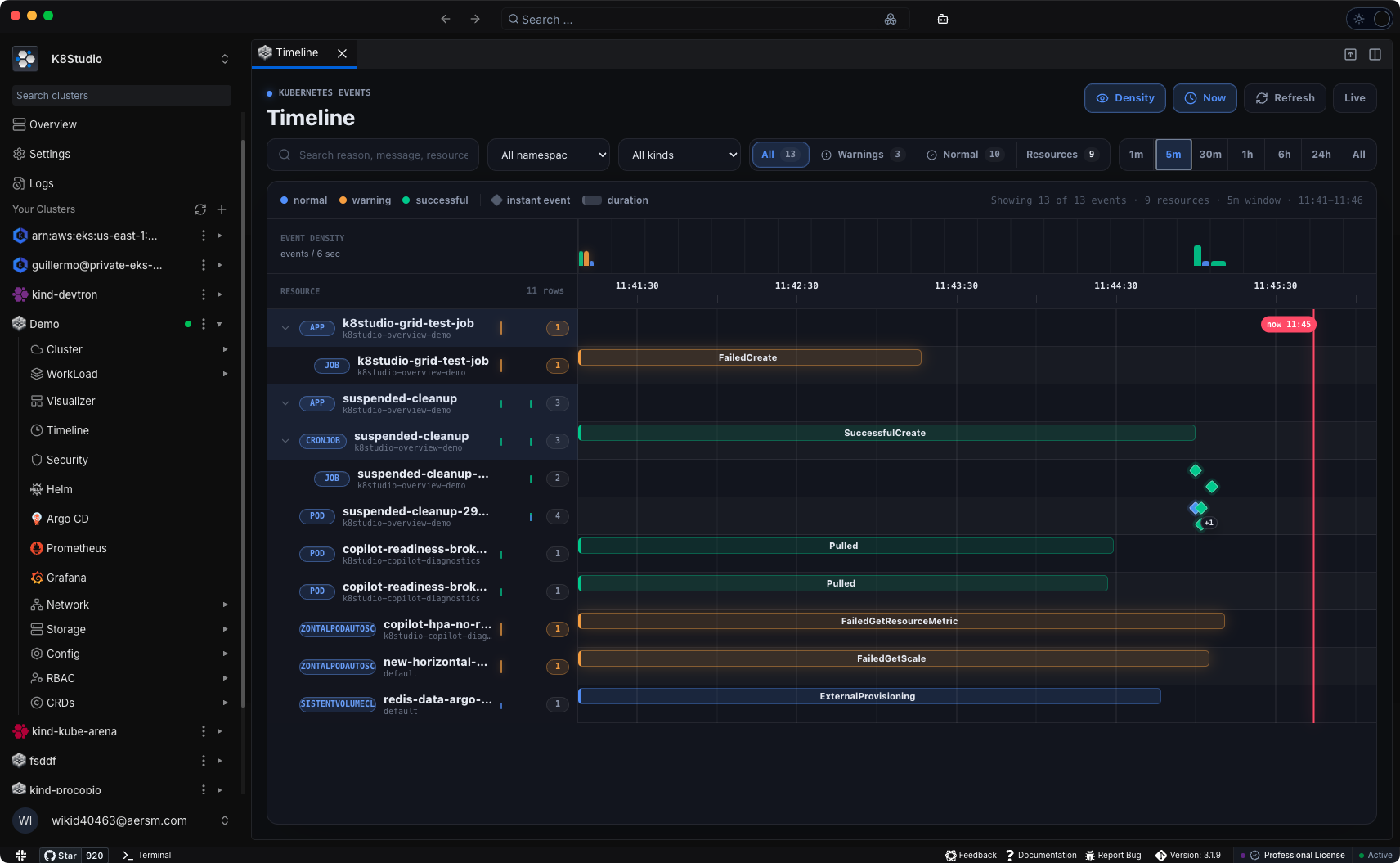Open Settings from the sidebar

pyautogui.click(x=42, y=154)
